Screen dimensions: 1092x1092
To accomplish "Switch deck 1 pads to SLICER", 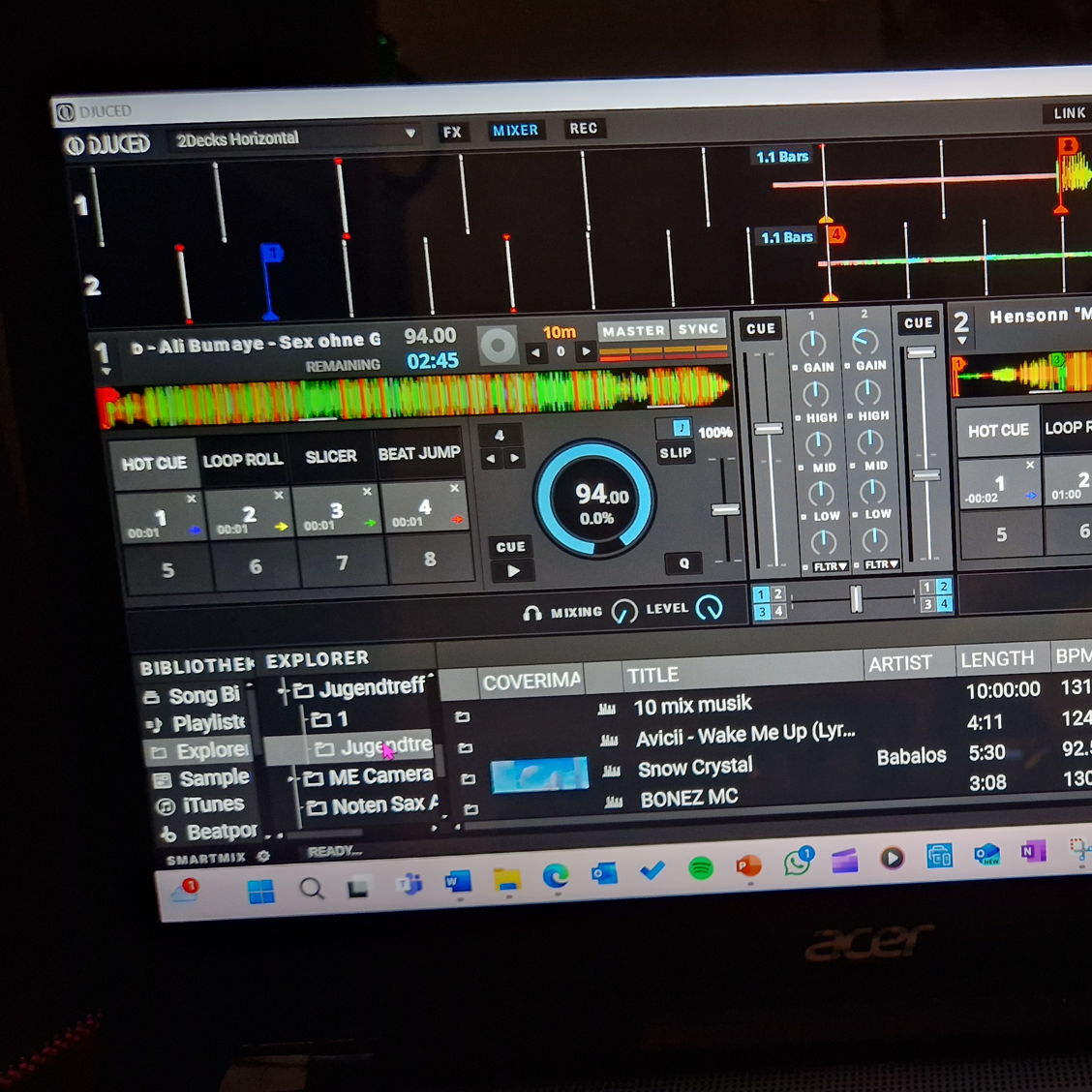I will (331, 456).
